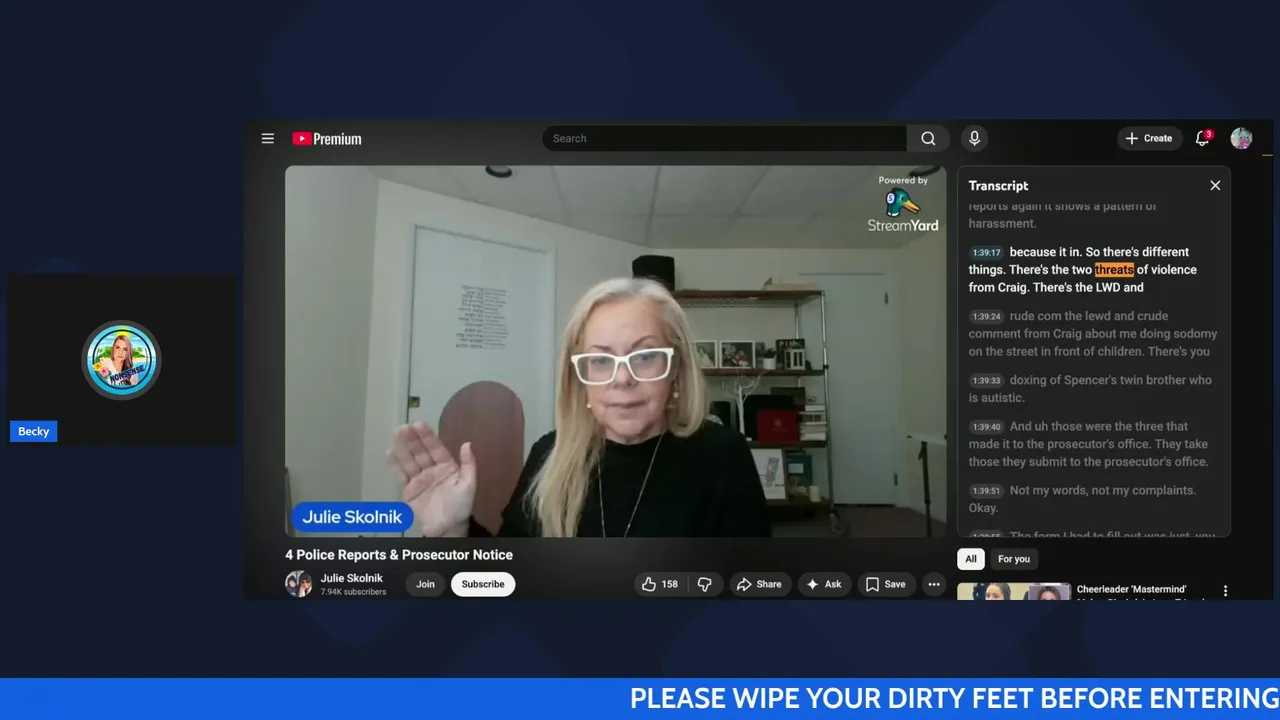Open the Cheerleader 'Mastermind' recommended video thumbnail

(1013, 591)
